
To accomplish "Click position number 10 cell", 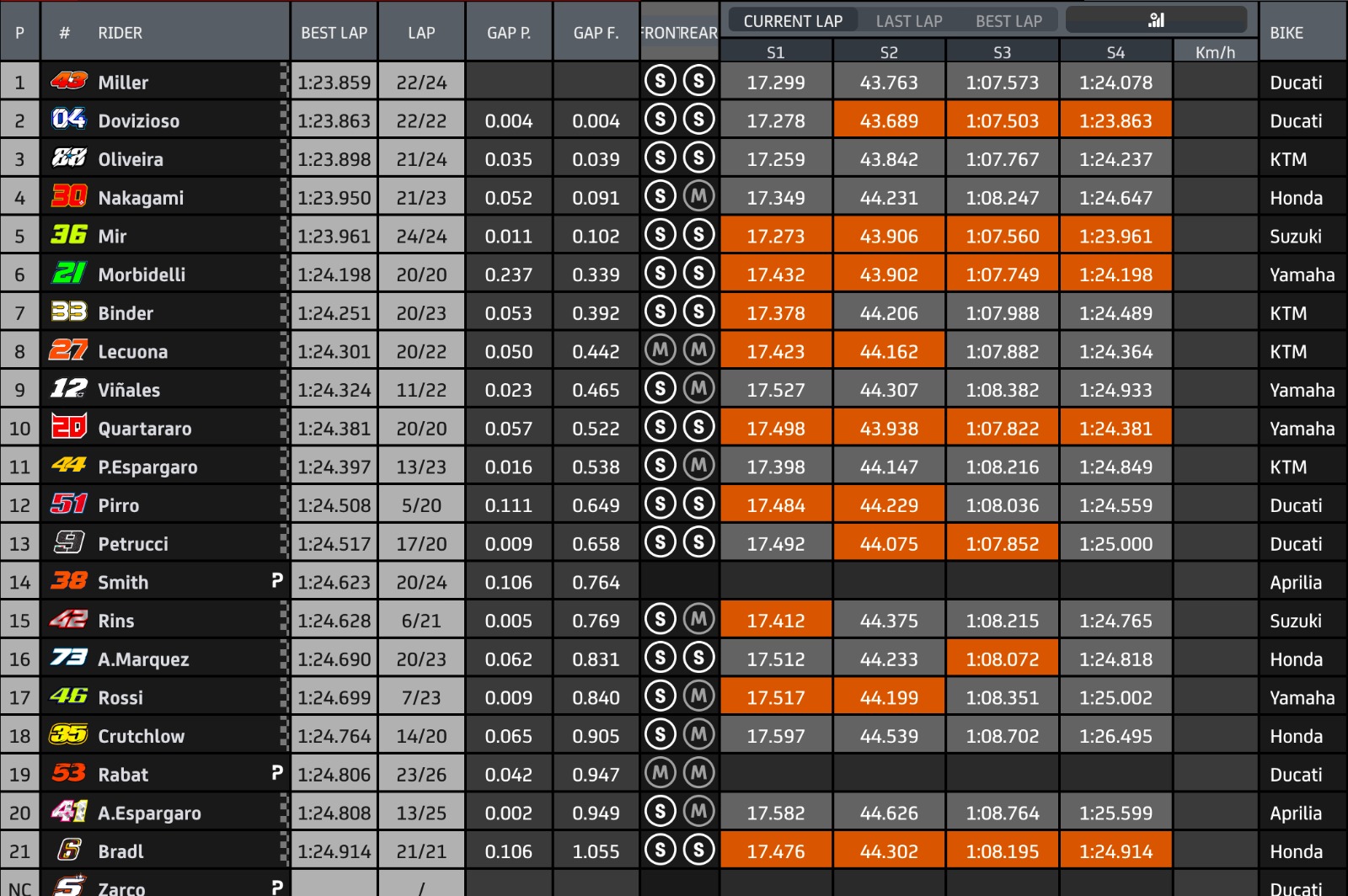I will [x=19, y=429].
